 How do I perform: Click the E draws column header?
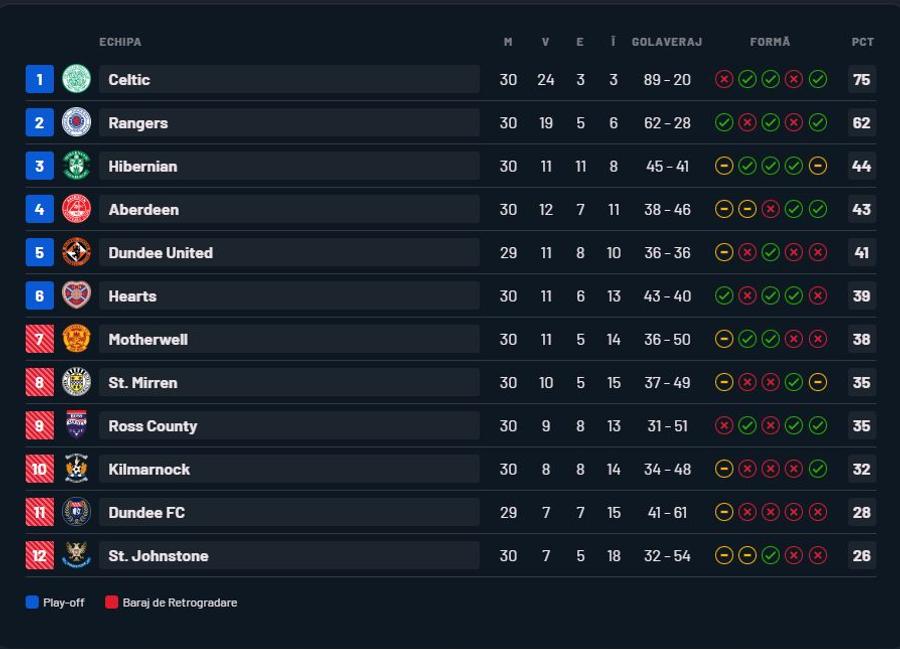pos(580,42)
